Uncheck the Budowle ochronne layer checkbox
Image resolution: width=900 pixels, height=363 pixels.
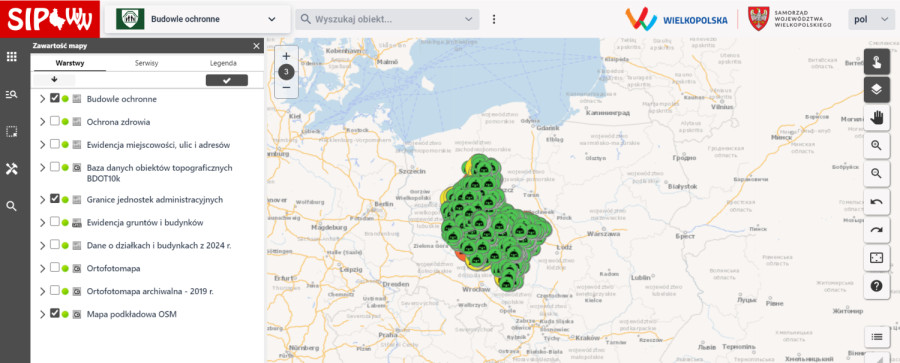[55, 98]
